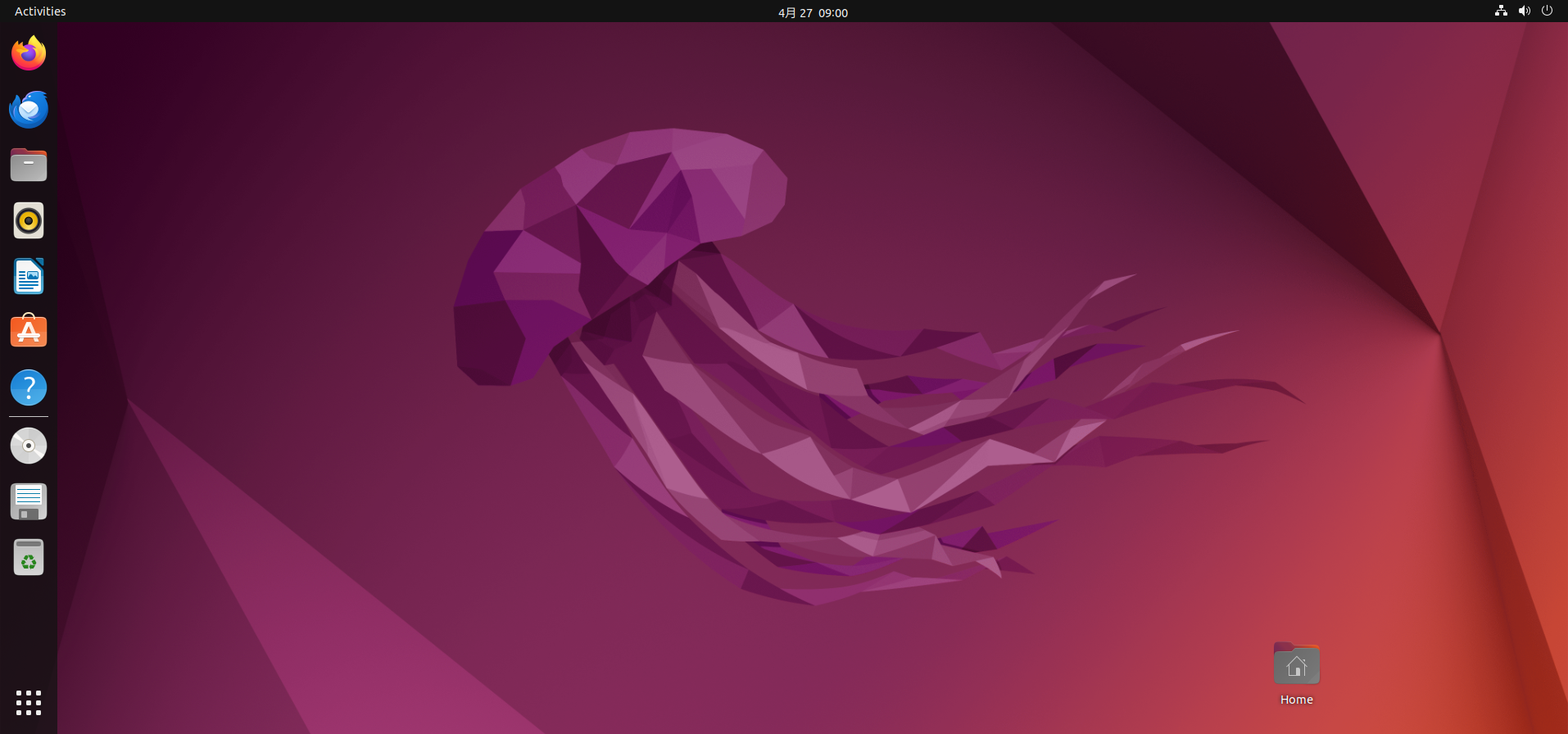1568x734 pixels.
Task: Launch Rhythmbox music player
Action: click(x=29, y=220)
